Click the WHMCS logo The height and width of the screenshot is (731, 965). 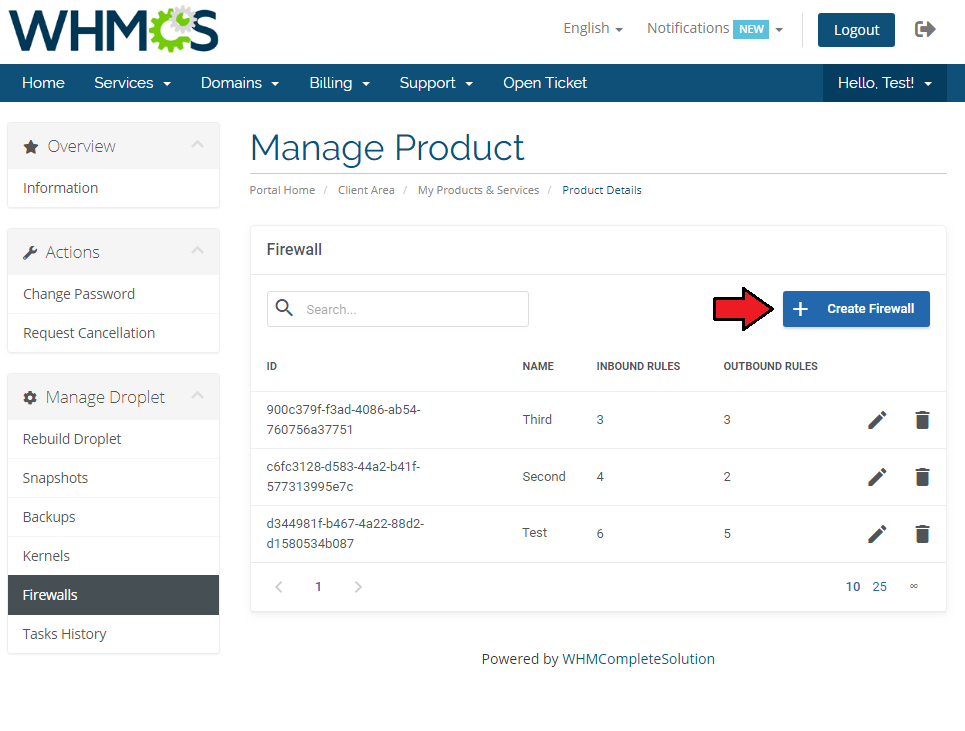pos(114,30)
